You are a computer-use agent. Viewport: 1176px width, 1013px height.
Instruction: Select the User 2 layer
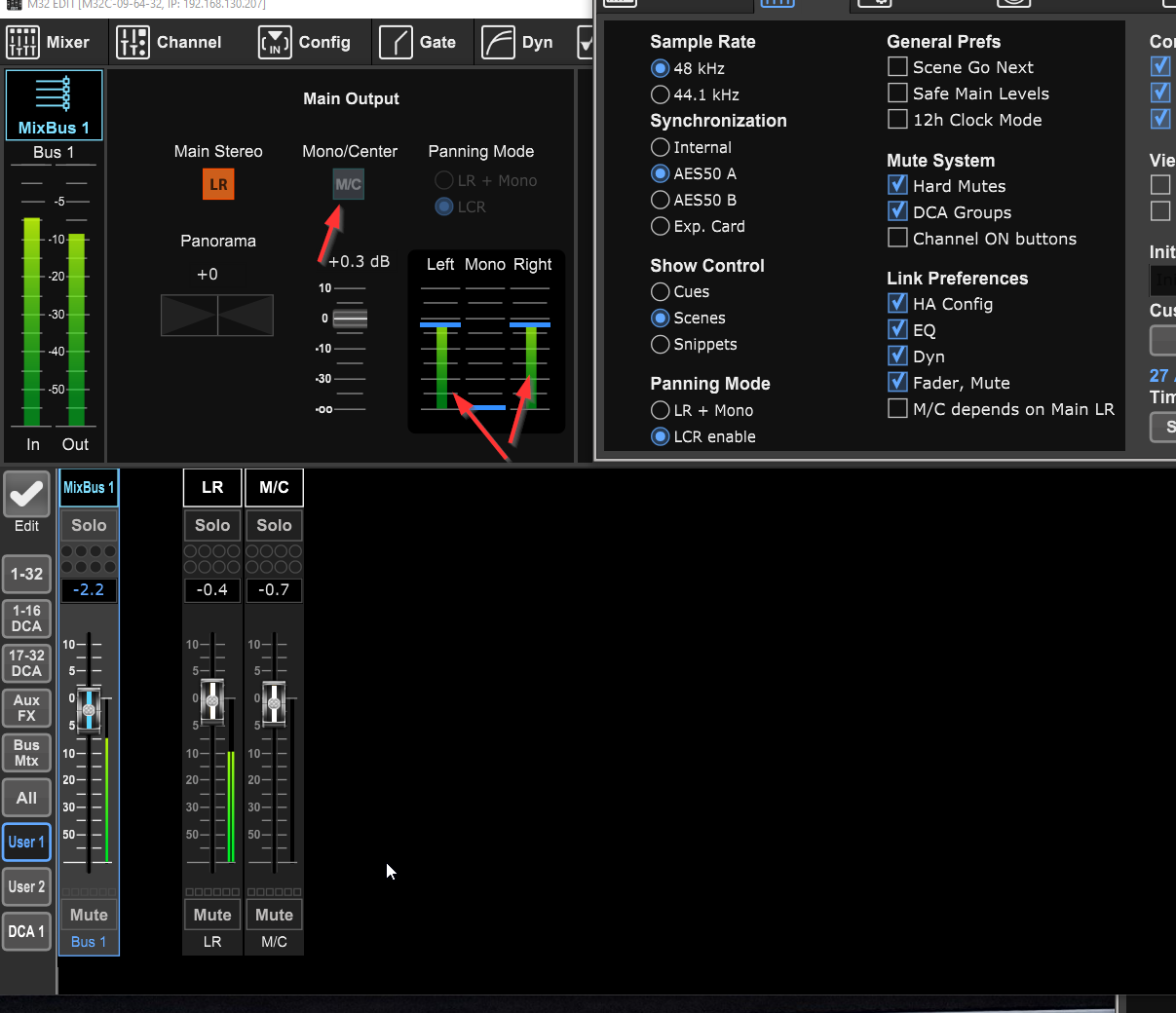26,887
